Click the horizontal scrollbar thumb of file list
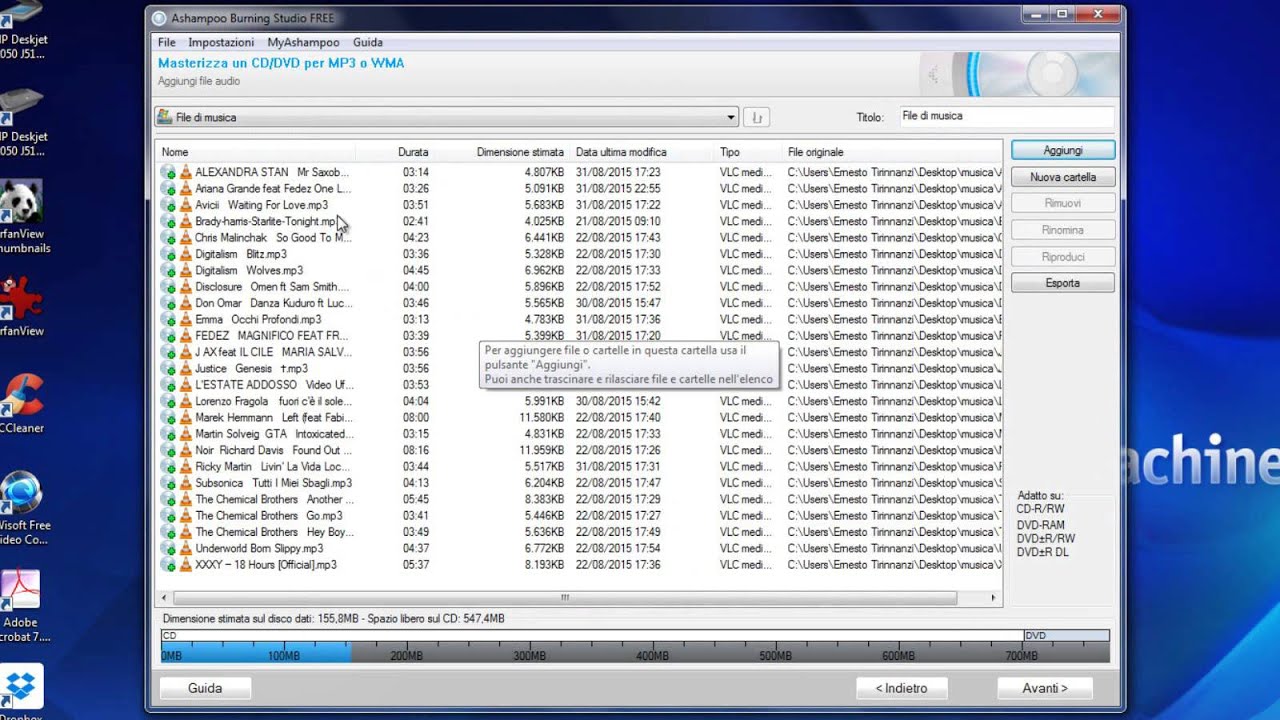The width and height of the screenshot is (1280, 720). (563, 598)
